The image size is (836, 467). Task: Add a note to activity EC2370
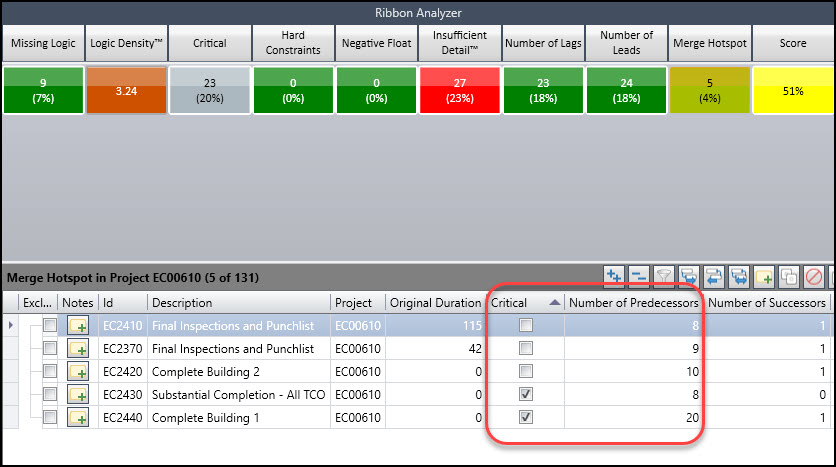[78, 349]
